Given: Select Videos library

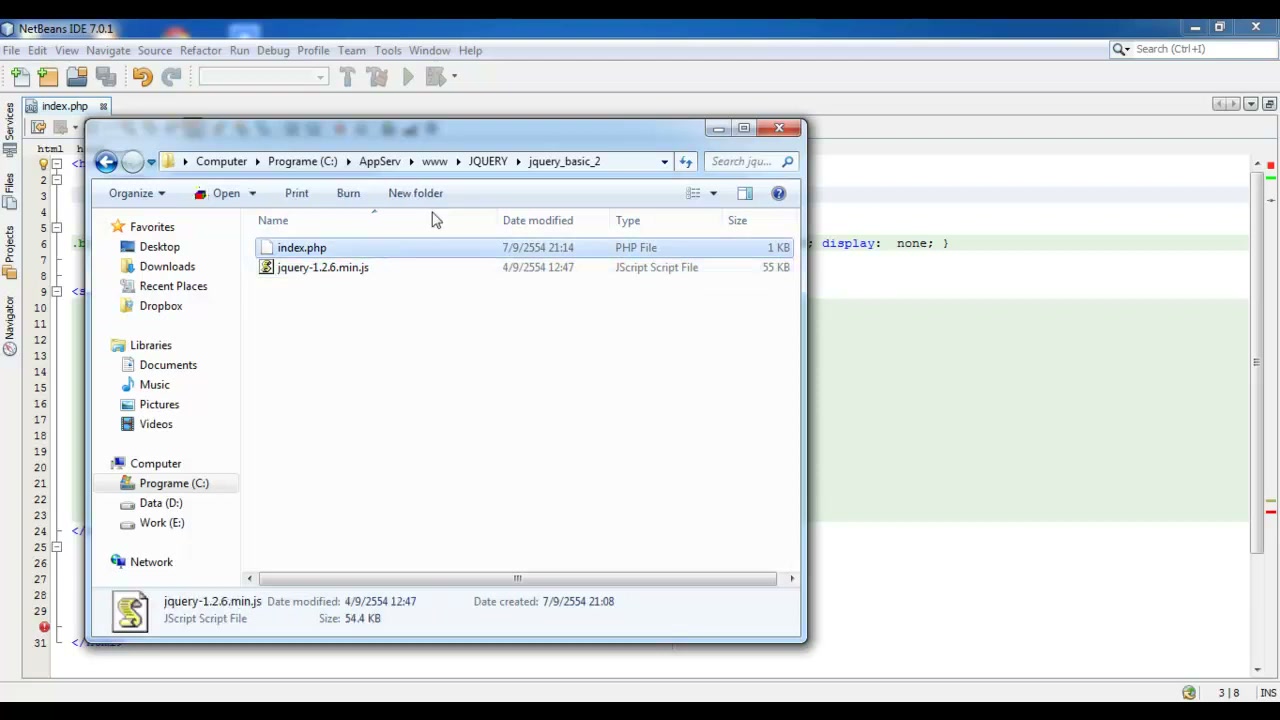Looking at the screenshot, I should [156, 424].
